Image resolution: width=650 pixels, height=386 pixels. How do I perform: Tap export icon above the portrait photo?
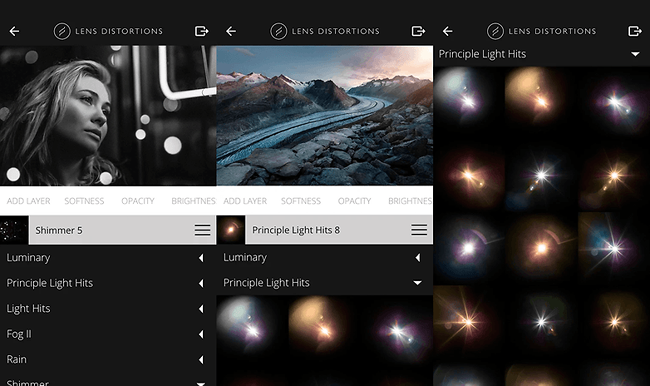click(x=201, y=31)
